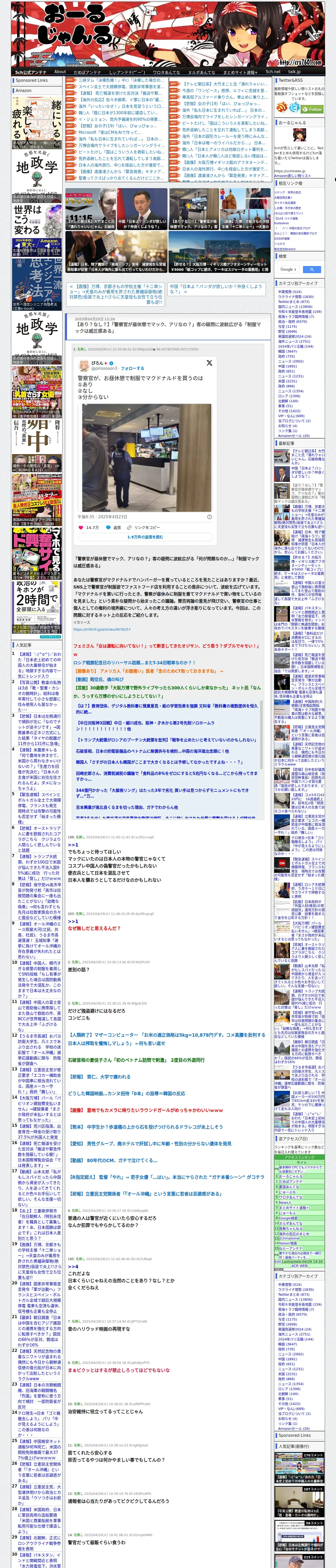Image resolution: width=336 pixels, height=1568 pixels.
Task: Copy tweet link via リンクをコピー
Action: tap(144, 528)
